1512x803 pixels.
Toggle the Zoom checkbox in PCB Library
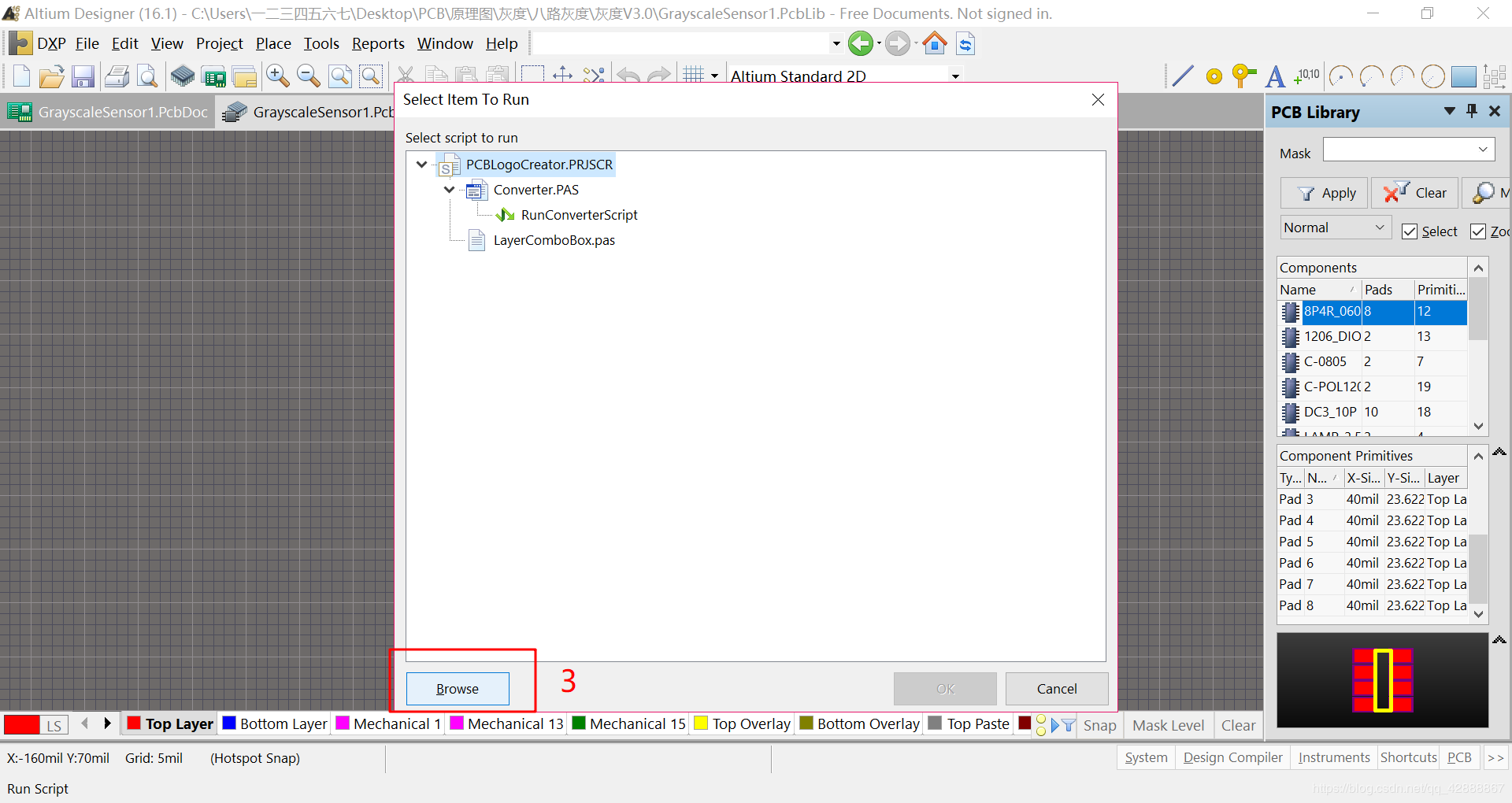(x=1478, y=231)
